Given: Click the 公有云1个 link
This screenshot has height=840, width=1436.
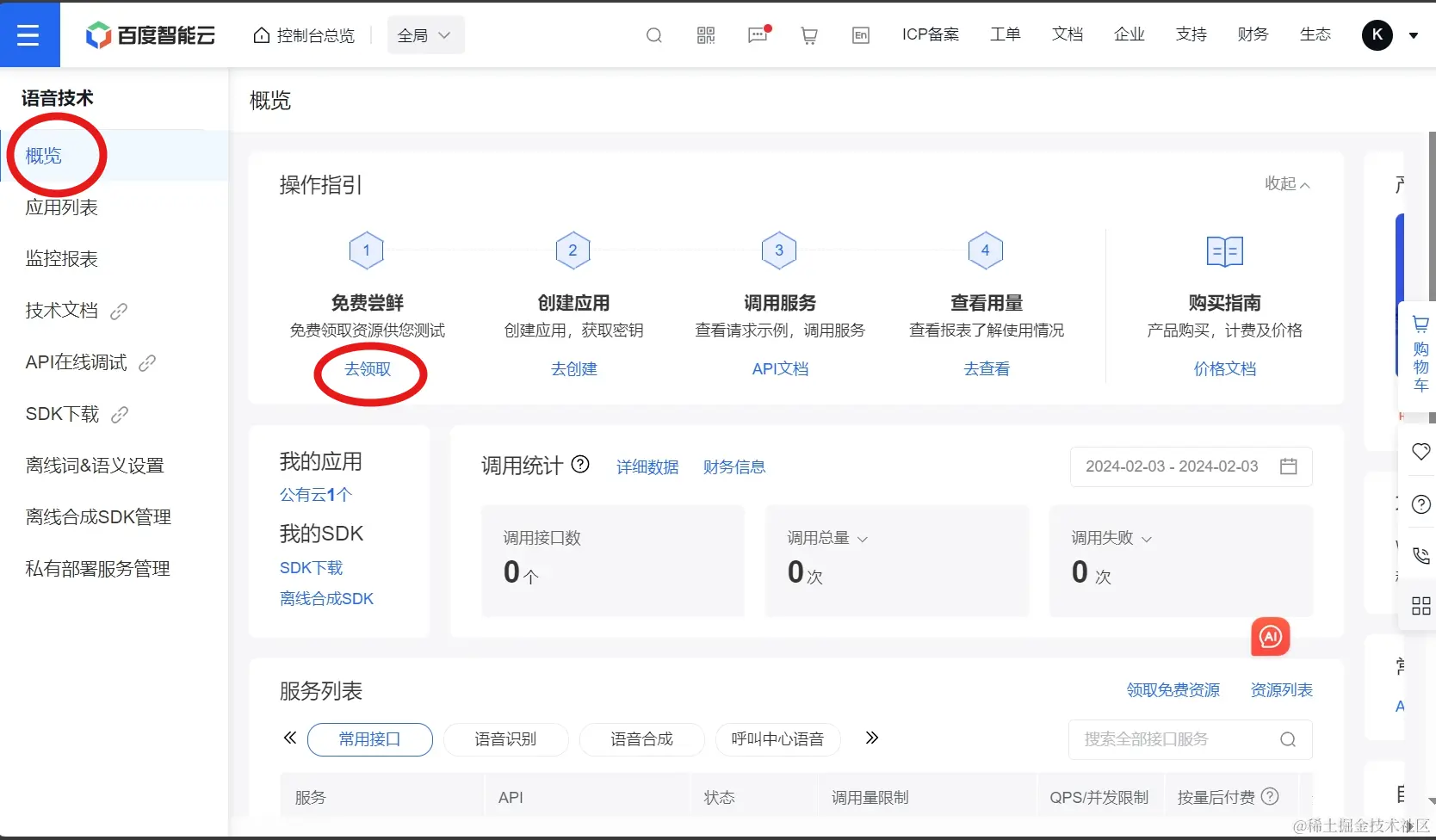Looking at the screenshot, I should coord(316,495).
